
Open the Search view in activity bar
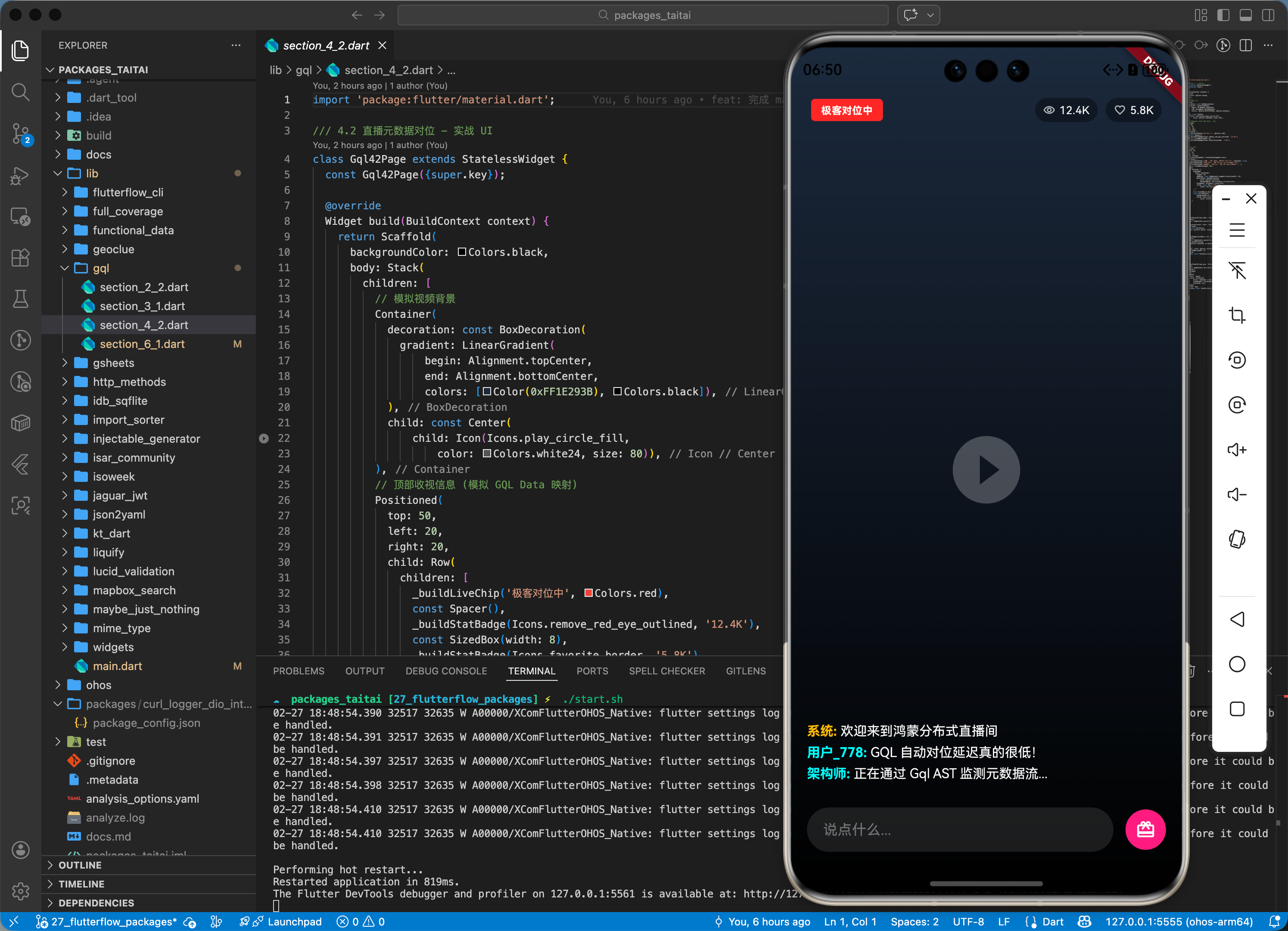point(20,91)
